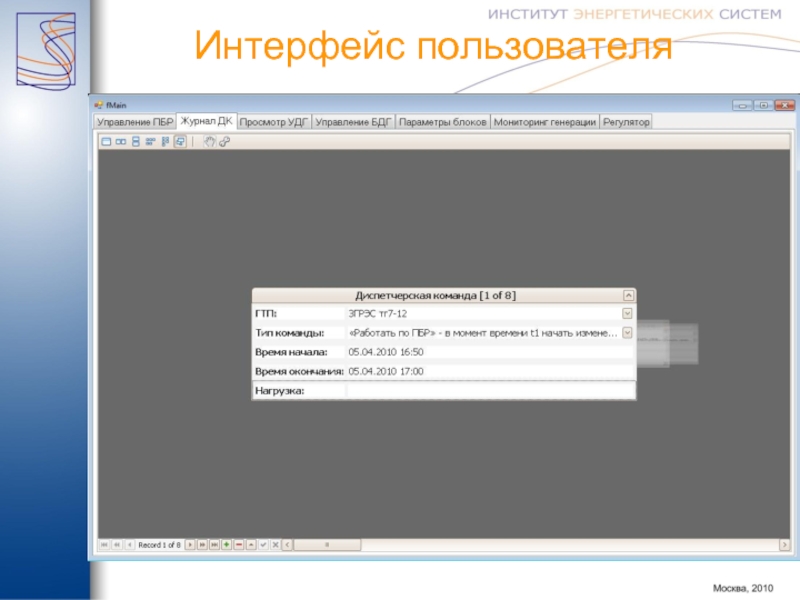Switch to Журнал ДК tab
This screenshot has height=600, width=800.
(207, 121)
